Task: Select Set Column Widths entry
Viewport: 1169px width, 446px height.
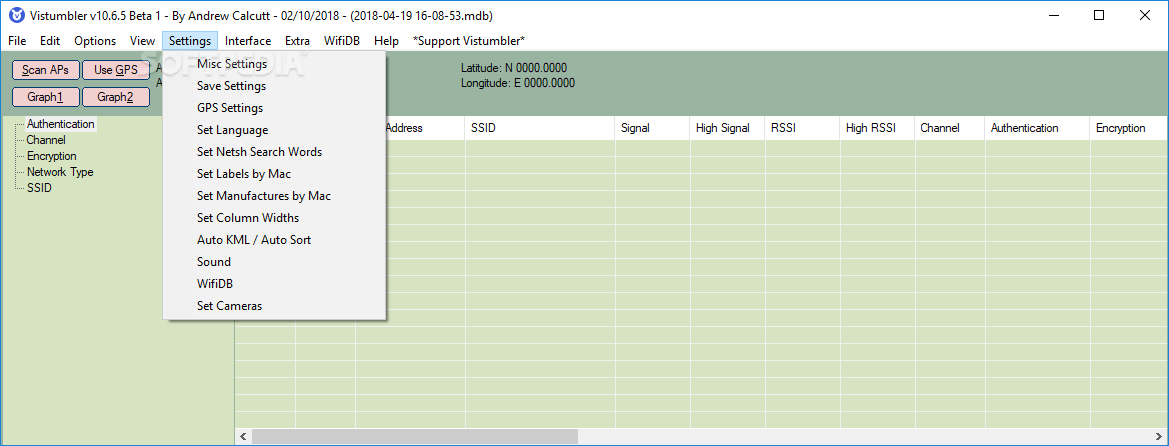Action: point(274,219)
